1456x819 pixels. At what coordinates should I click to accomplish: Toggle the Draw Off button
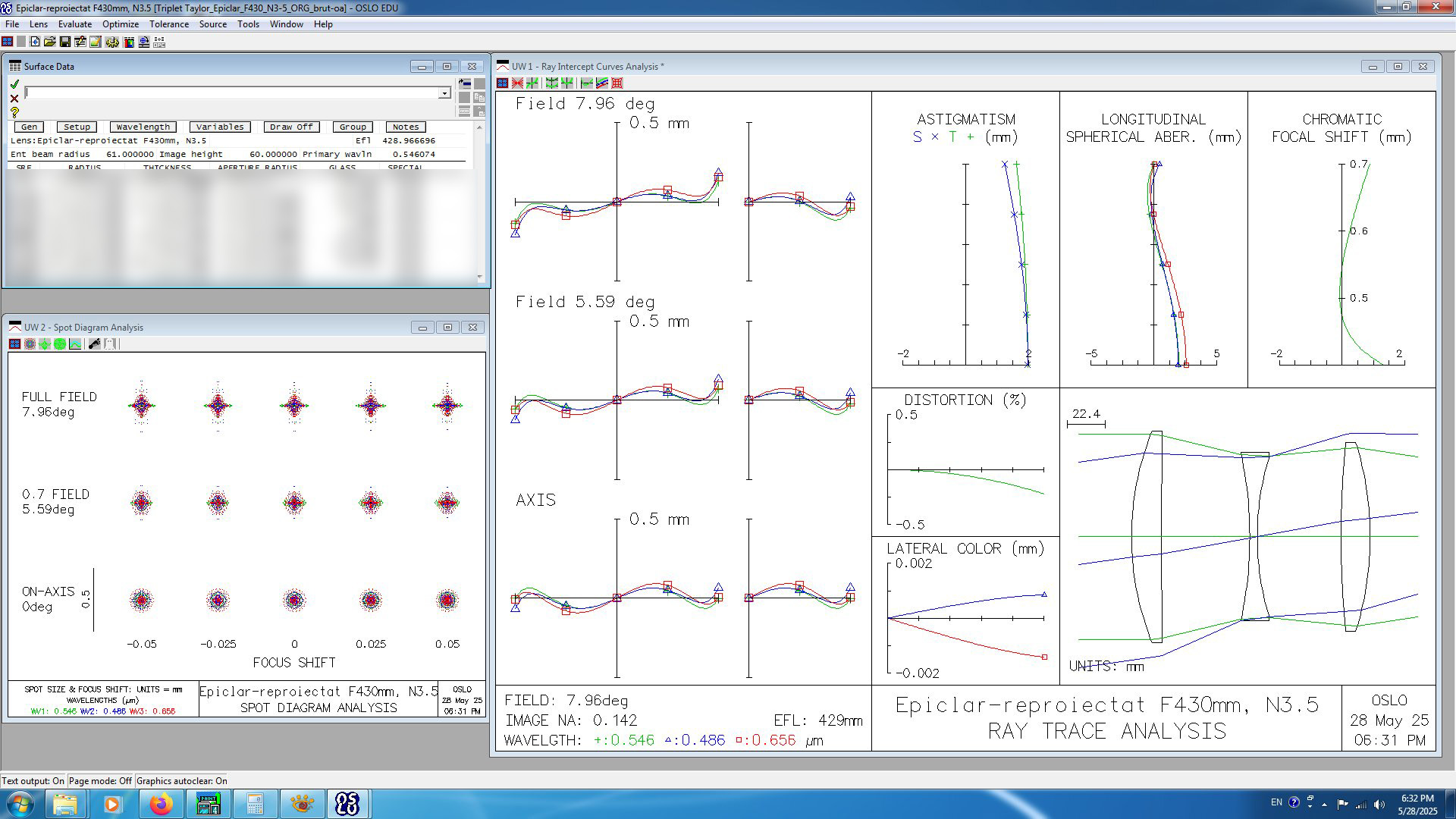click(x=291, y=127)
